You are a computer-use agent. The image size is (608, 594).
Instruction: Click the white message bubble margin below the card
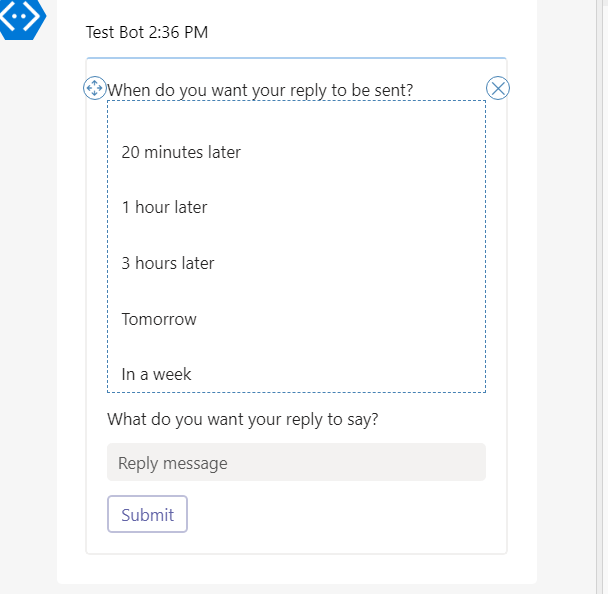click(296, 568)
